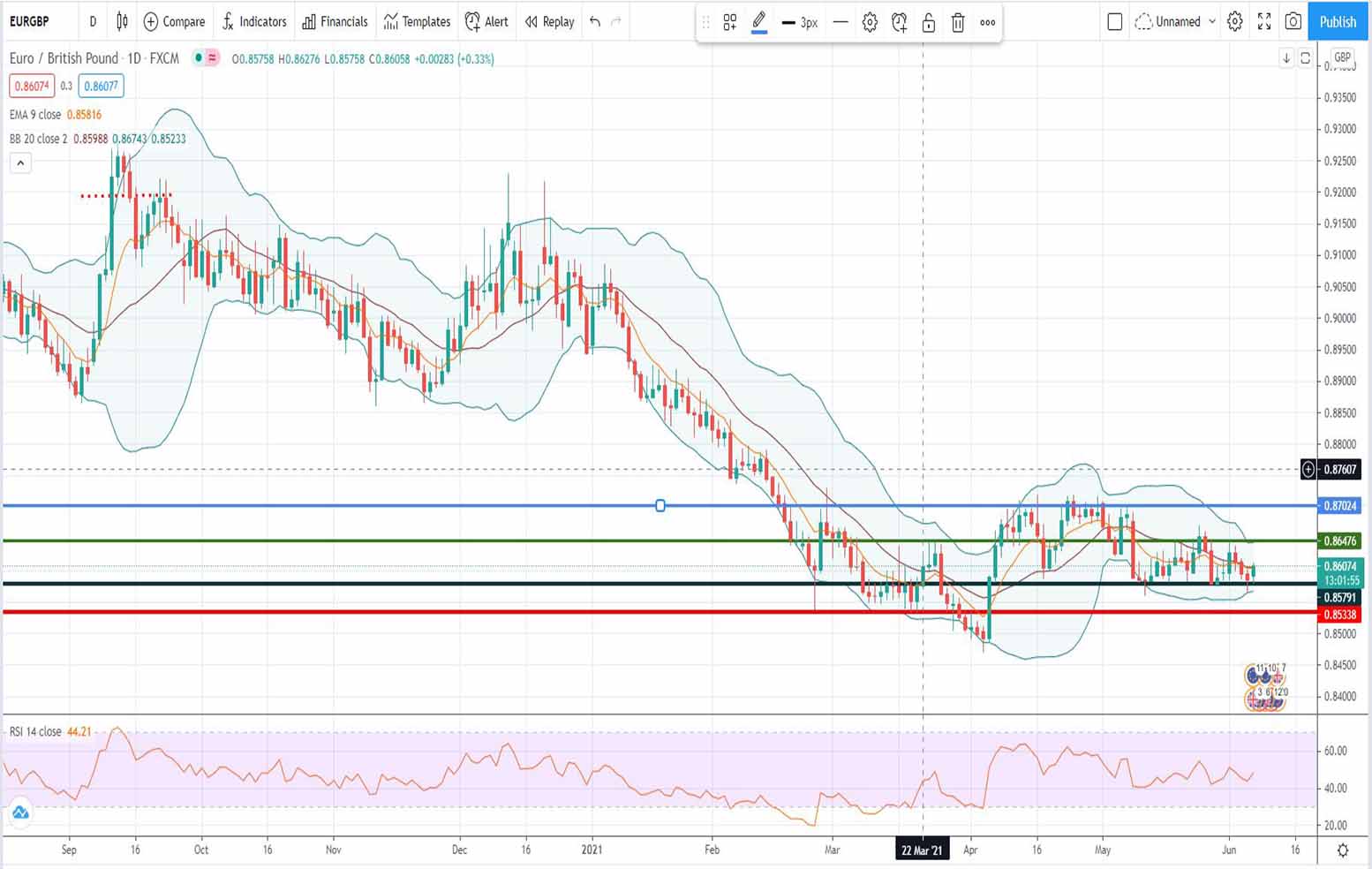Screen dimensions: 1372x869
Task: Add alert on the selected drawing
Action: pos(899,23)
